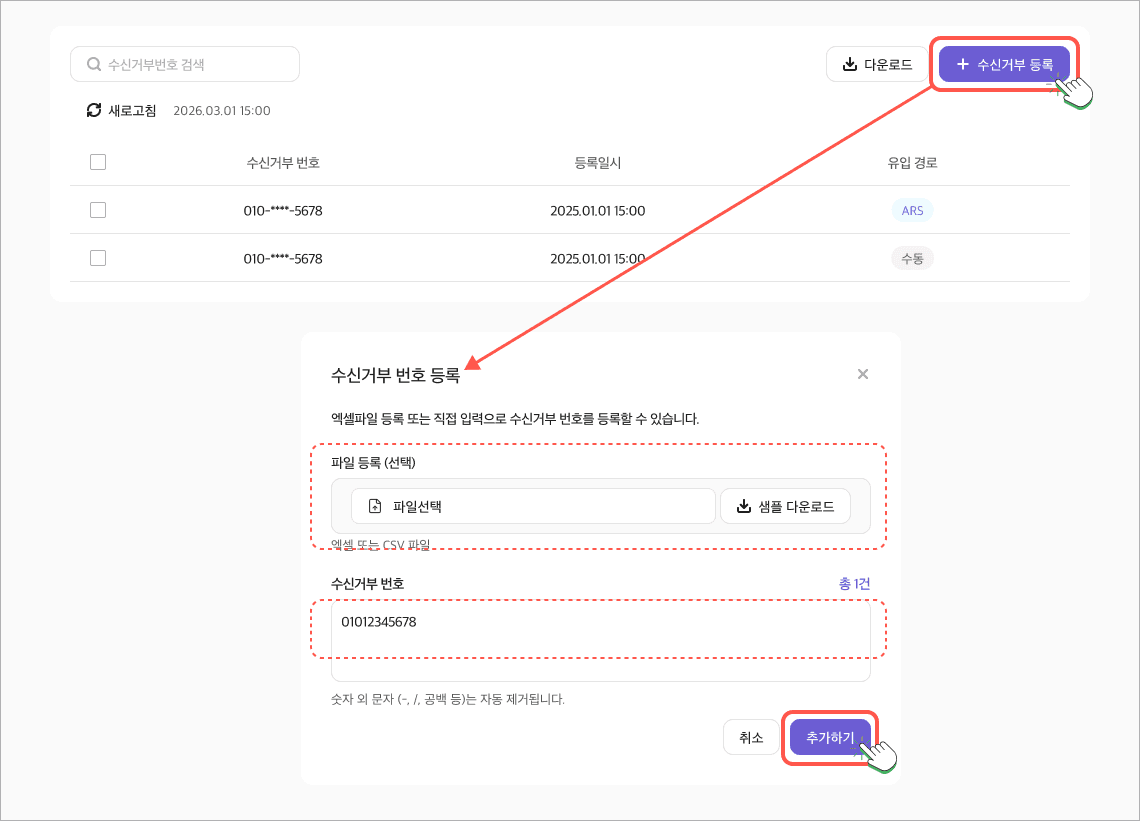Check the row with ARS source
The width and height of the screenshot is (1140, 821).
coord(98,210)
